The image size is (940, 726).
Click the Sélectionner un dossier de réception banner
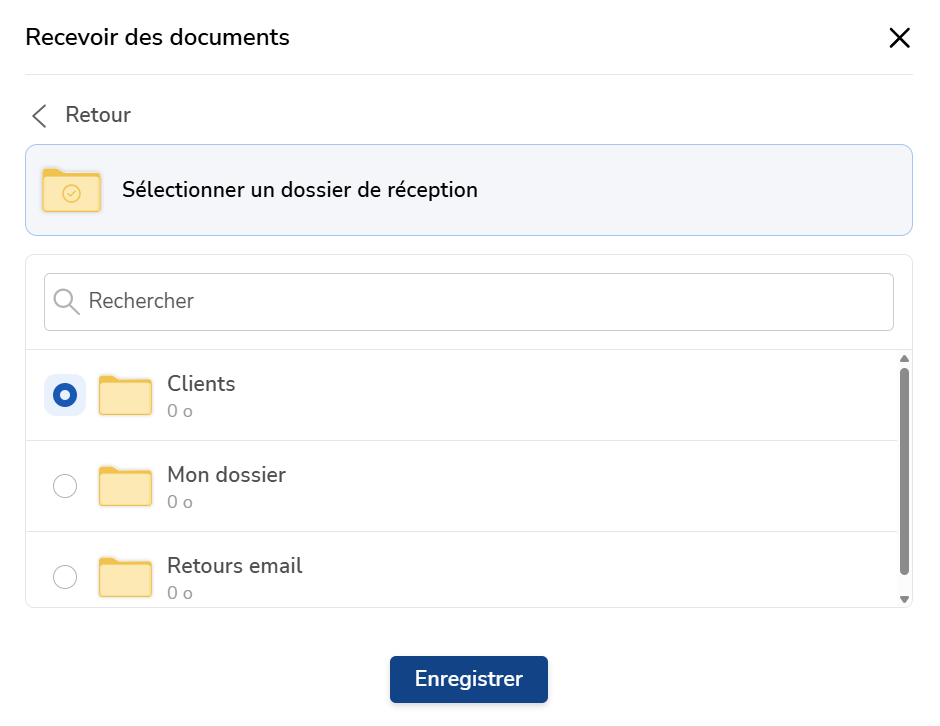tap(469, 190)
